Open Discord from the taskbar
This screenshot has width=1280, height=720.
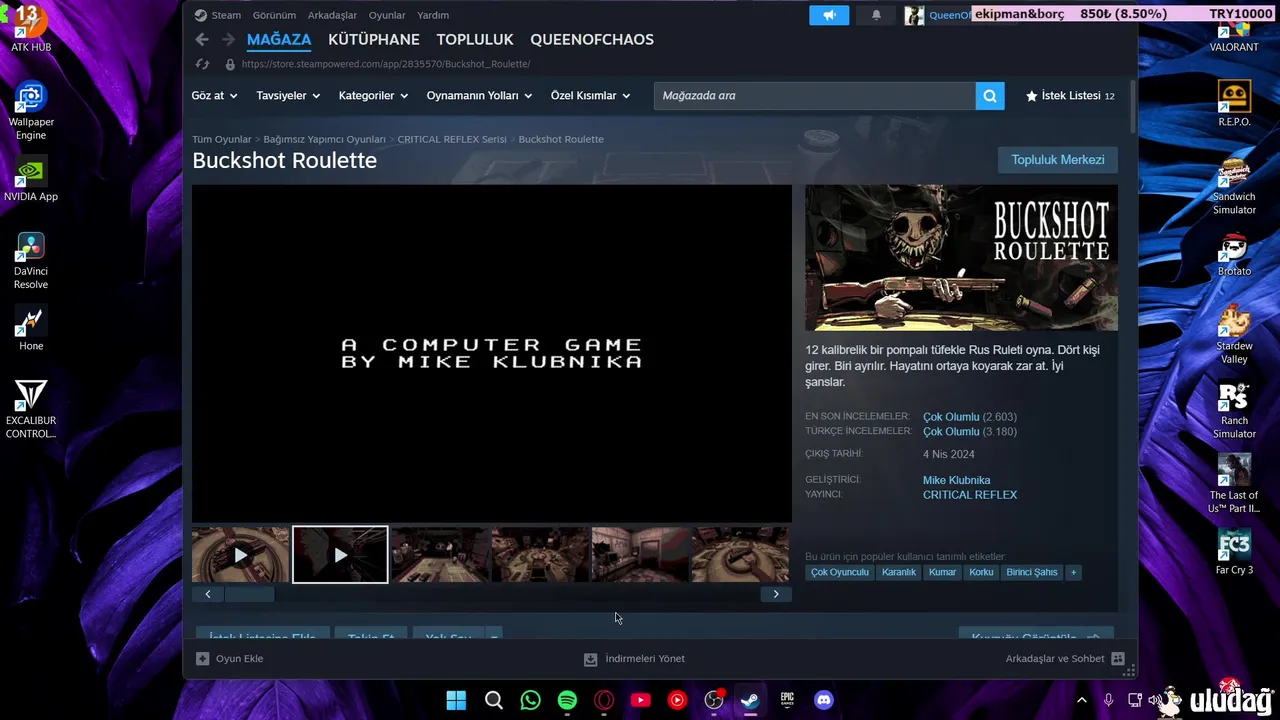pos(824,700)
